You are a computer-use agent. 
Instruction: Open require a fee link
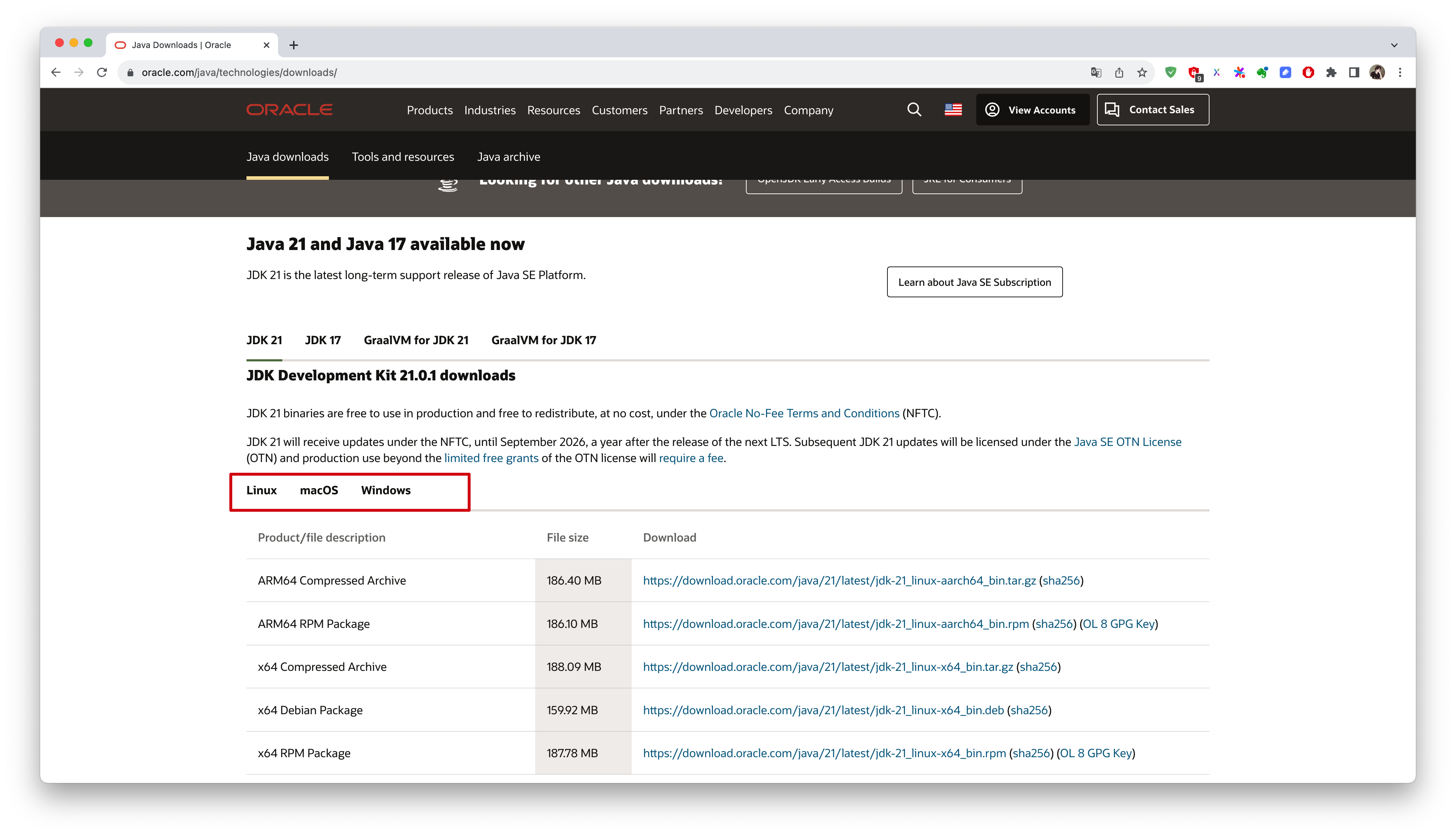(x=691, y=458)
